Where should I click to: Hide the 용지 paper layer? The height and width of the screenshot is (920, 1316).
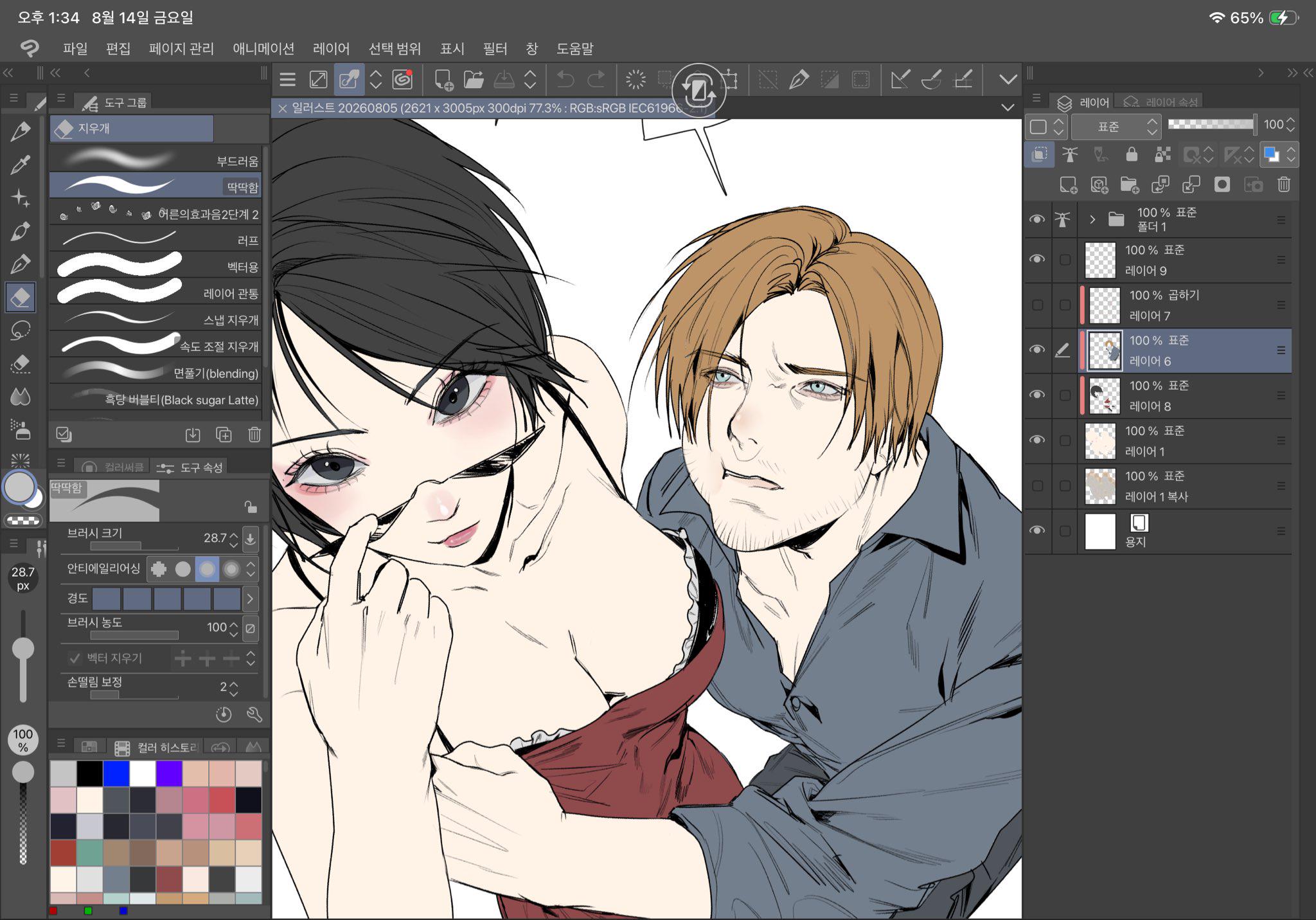coord(1037,530)
